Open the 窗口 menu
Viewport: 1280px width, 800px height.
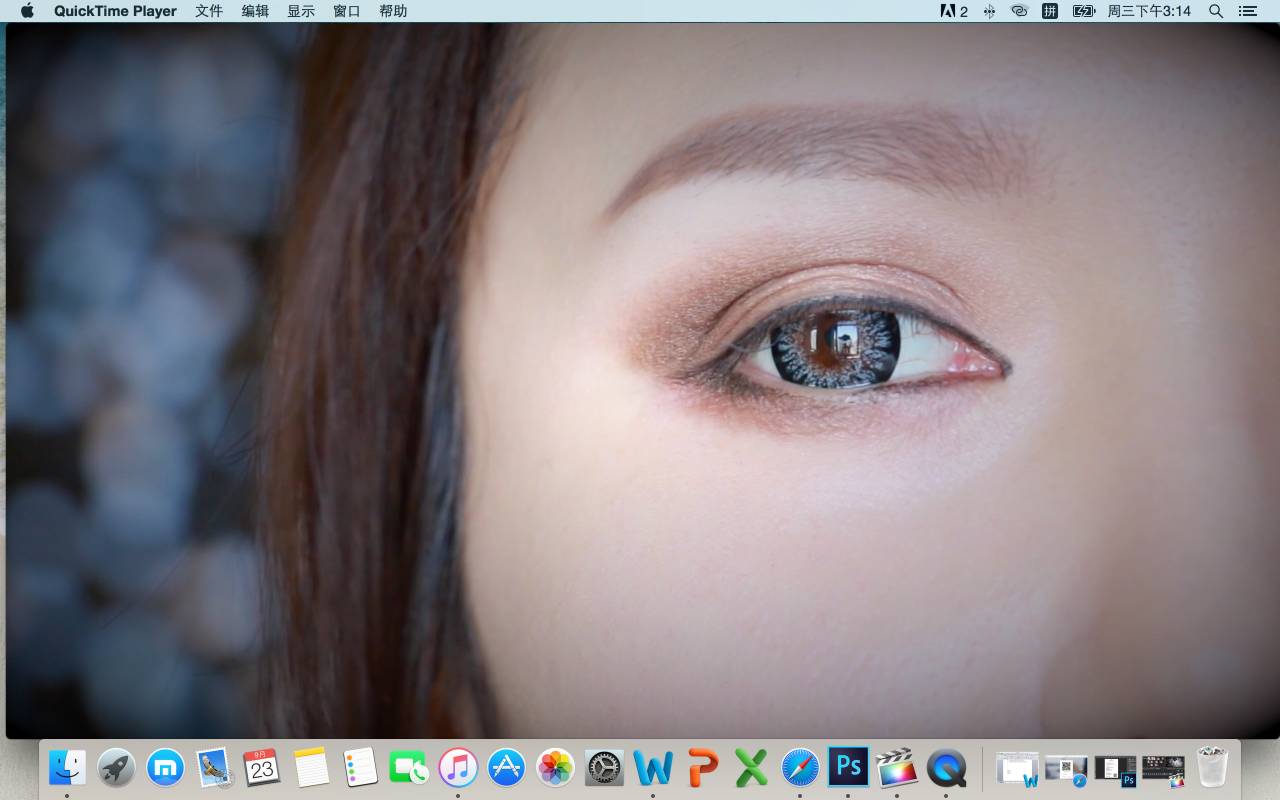[x=347, y=11]
